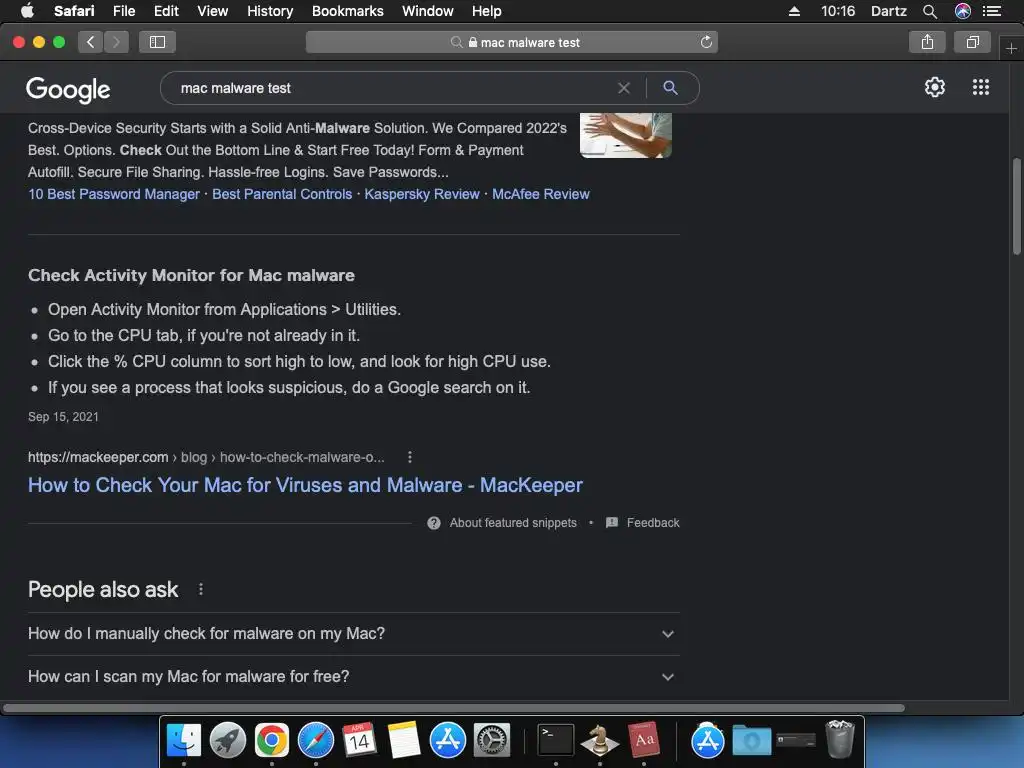This screenshot has height=768, width=1024.
Task: Open options dots beside People also ask
Action: click(200, 589)
